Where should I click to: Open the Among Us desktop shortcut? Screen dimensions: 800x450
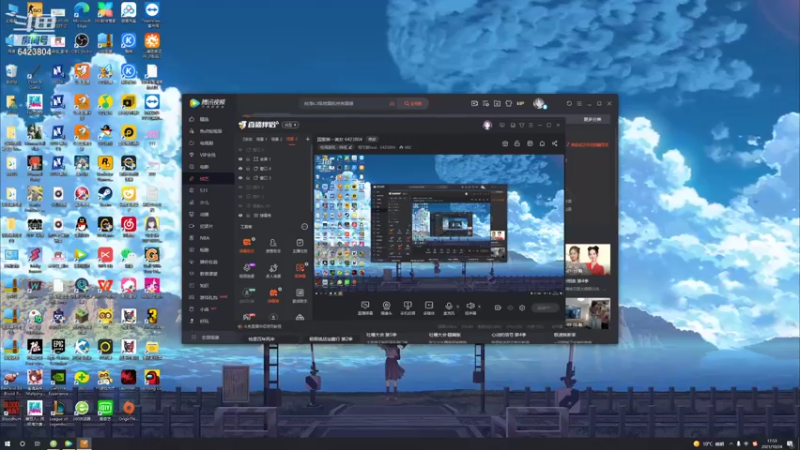click(152, 380)
